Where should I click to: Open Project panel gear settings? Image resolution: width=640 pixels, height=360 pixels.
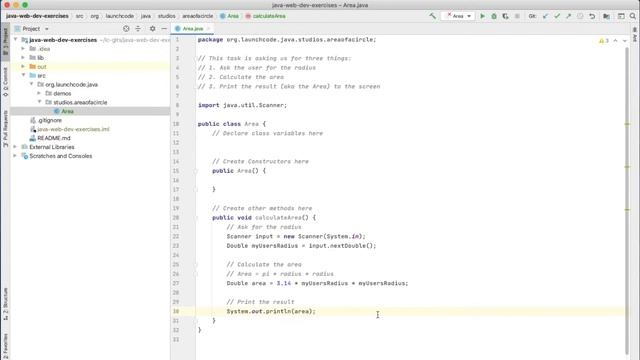(x=152, y=29)
